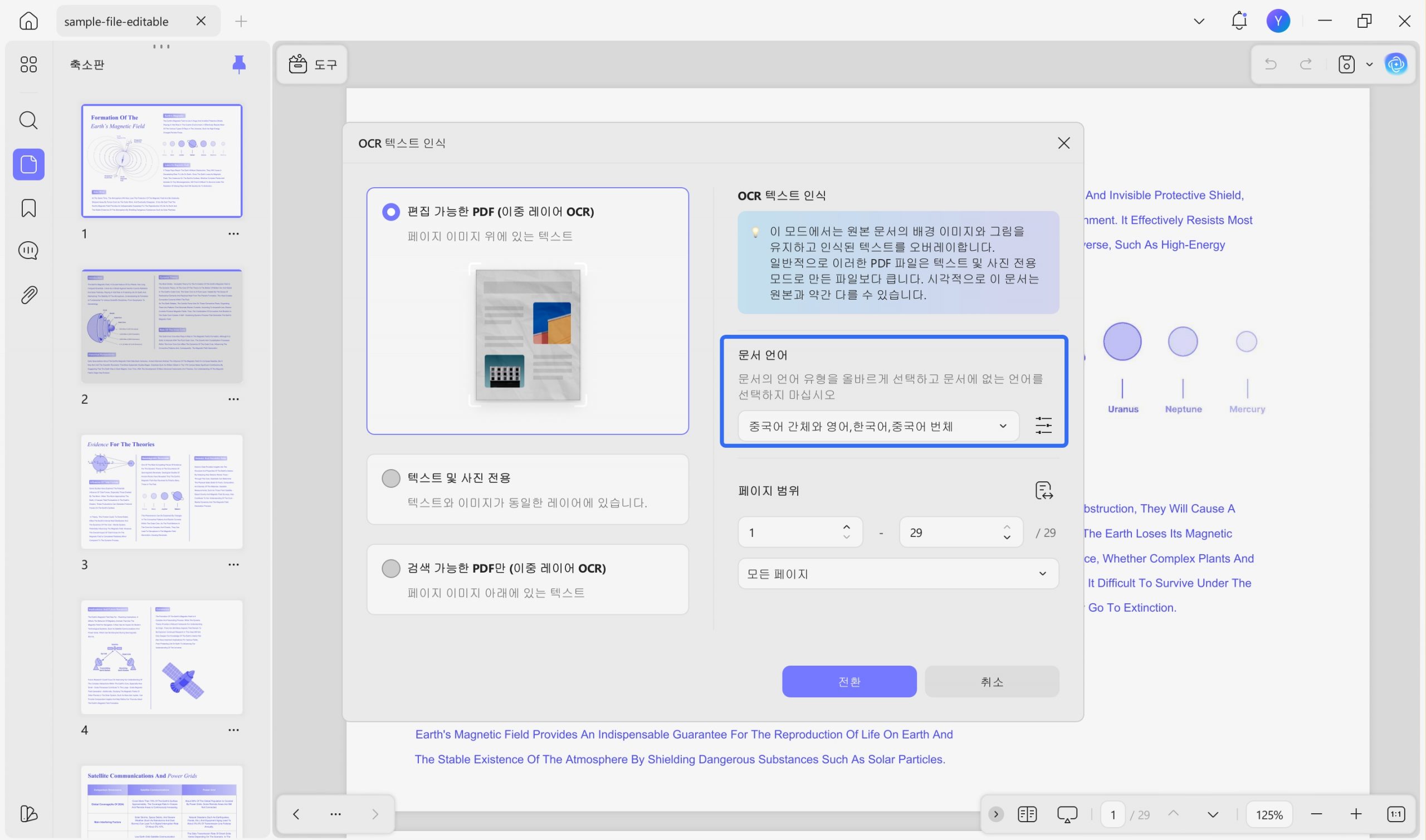The image size is (1426, 840).
Task: Expand the save options arrow in toolbar
Action: [x=1369, y=65]
